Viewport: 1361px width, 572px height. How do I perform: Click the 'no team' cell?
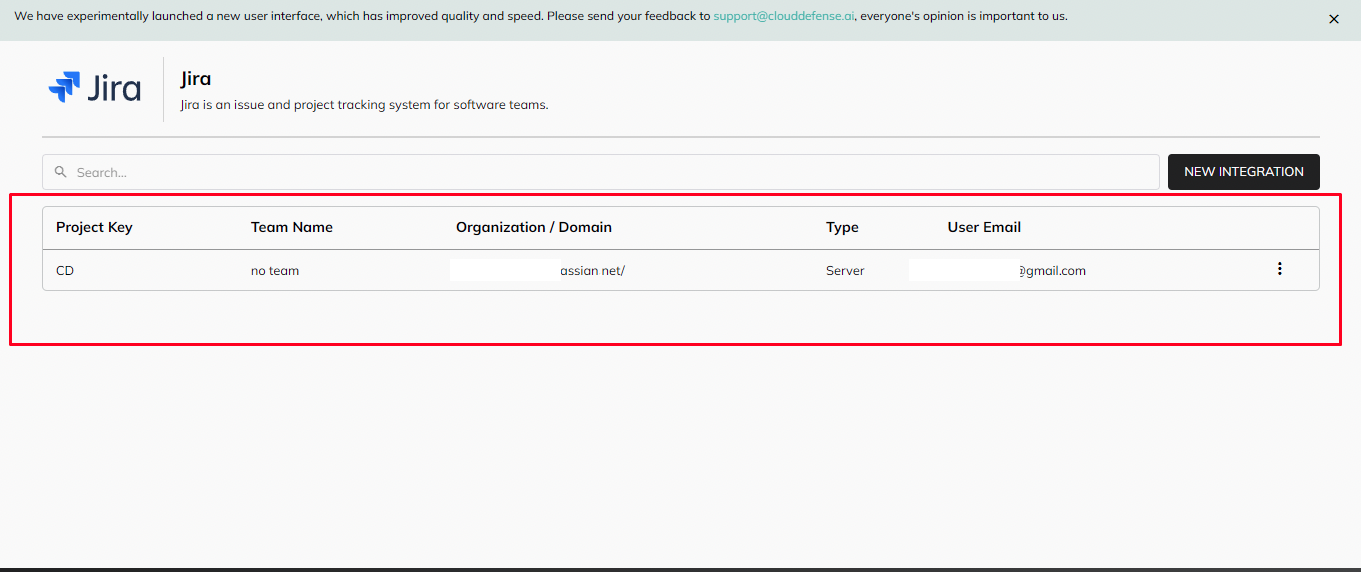click(275, 271)
